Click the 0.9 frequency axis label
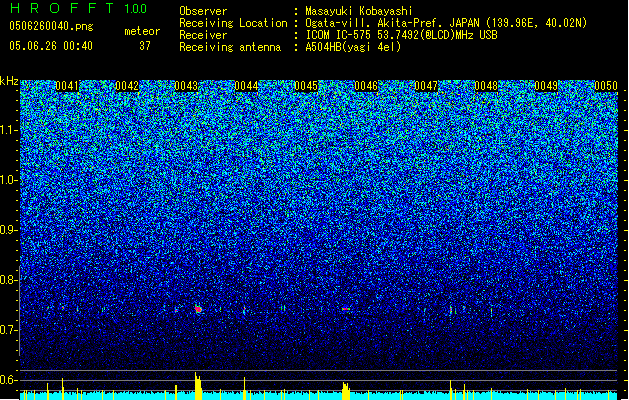Image resolution: width=629 pixels, height=400 pixels. (9, 230)
